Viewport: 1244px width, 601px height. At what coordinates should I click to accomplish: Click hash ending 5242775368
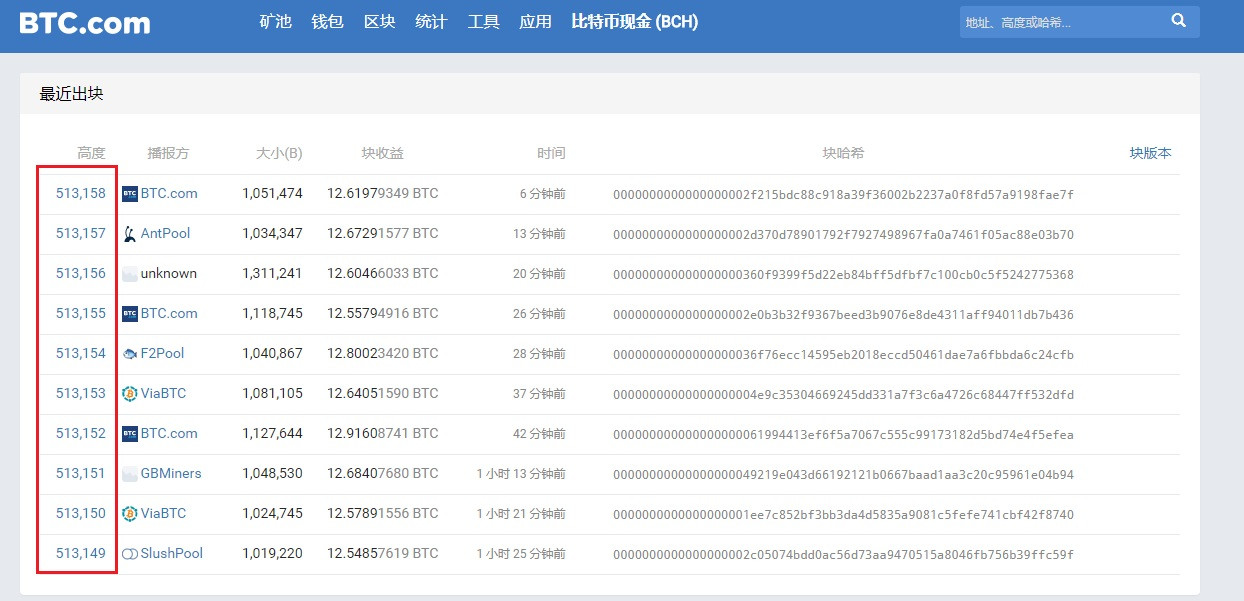coord(843,274)
